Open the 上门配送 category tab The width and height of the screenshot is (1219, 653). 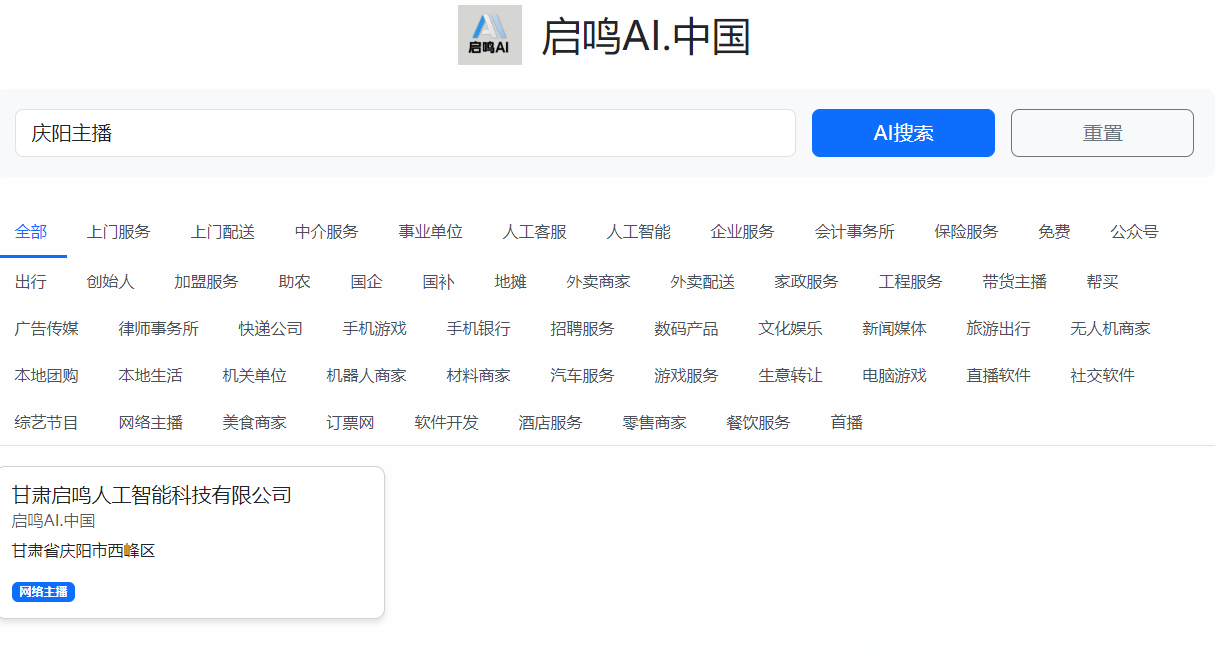[223, 232]
